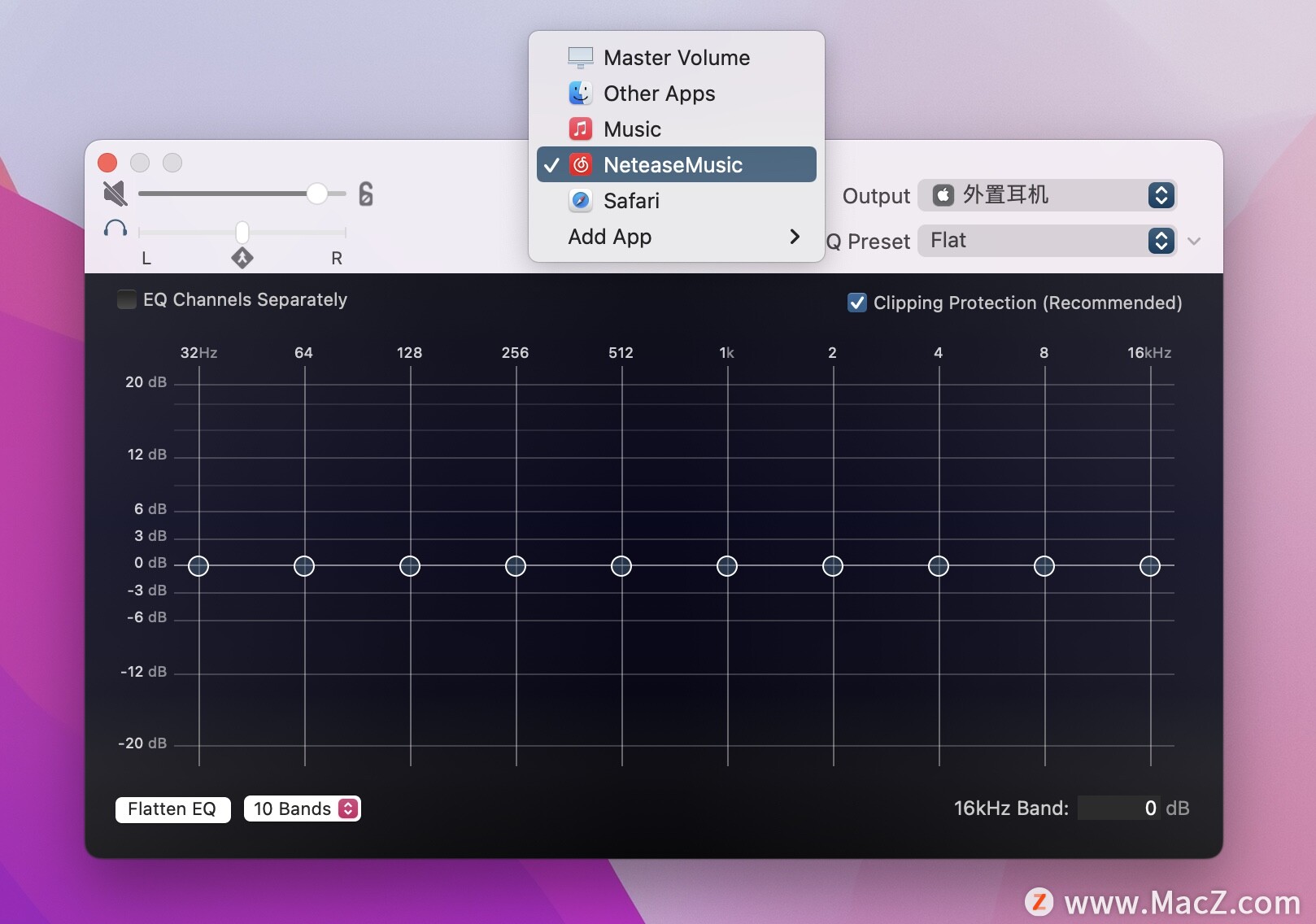
Task: Open the Output device dropdown
Action: click(1048, 195)
